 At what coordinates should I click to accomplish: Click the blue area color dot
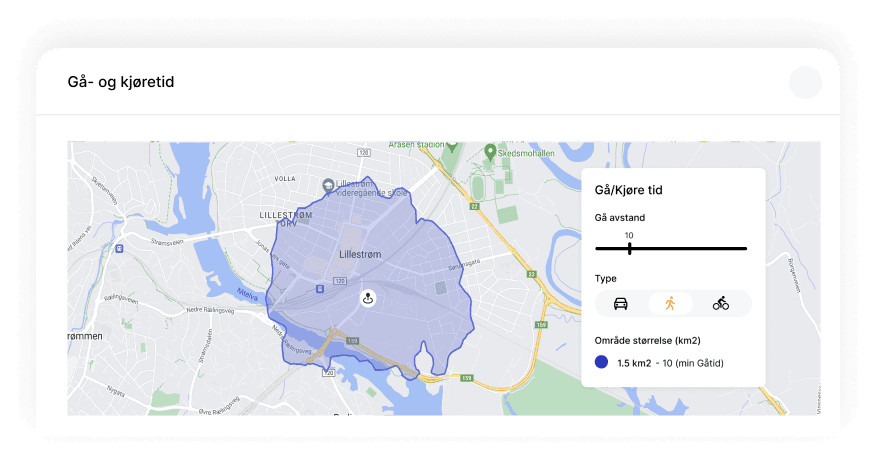pyautogui.click(x=601, y=362)
